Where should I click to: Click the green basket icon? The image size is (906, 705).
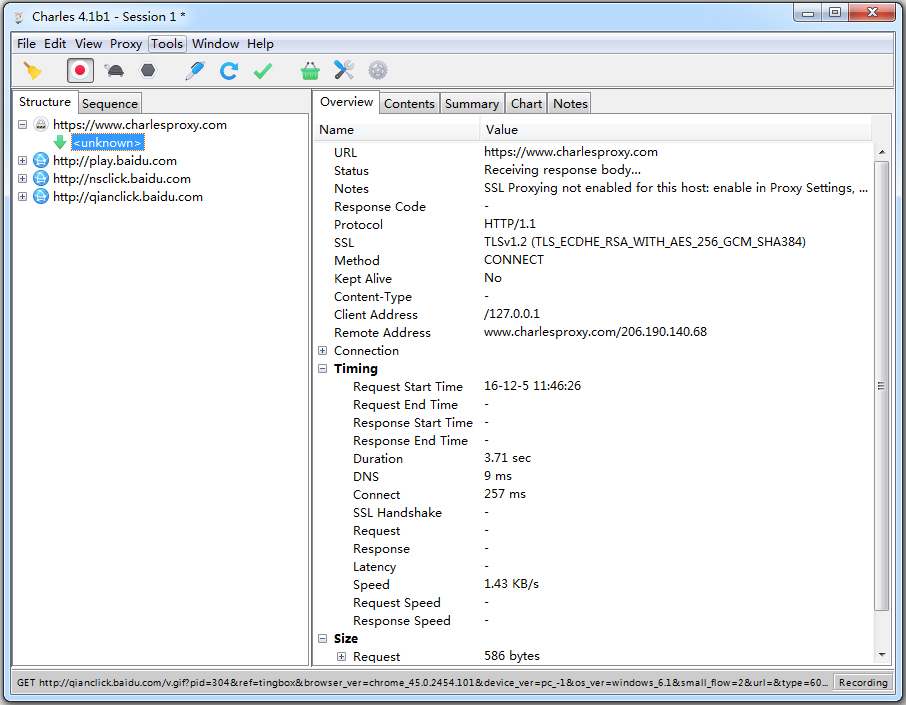(310, 70)
